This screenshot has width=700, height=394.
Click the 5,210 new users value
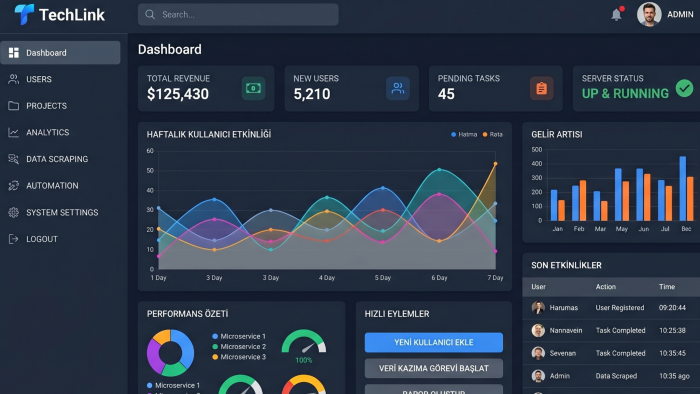[x=312, y=94]
